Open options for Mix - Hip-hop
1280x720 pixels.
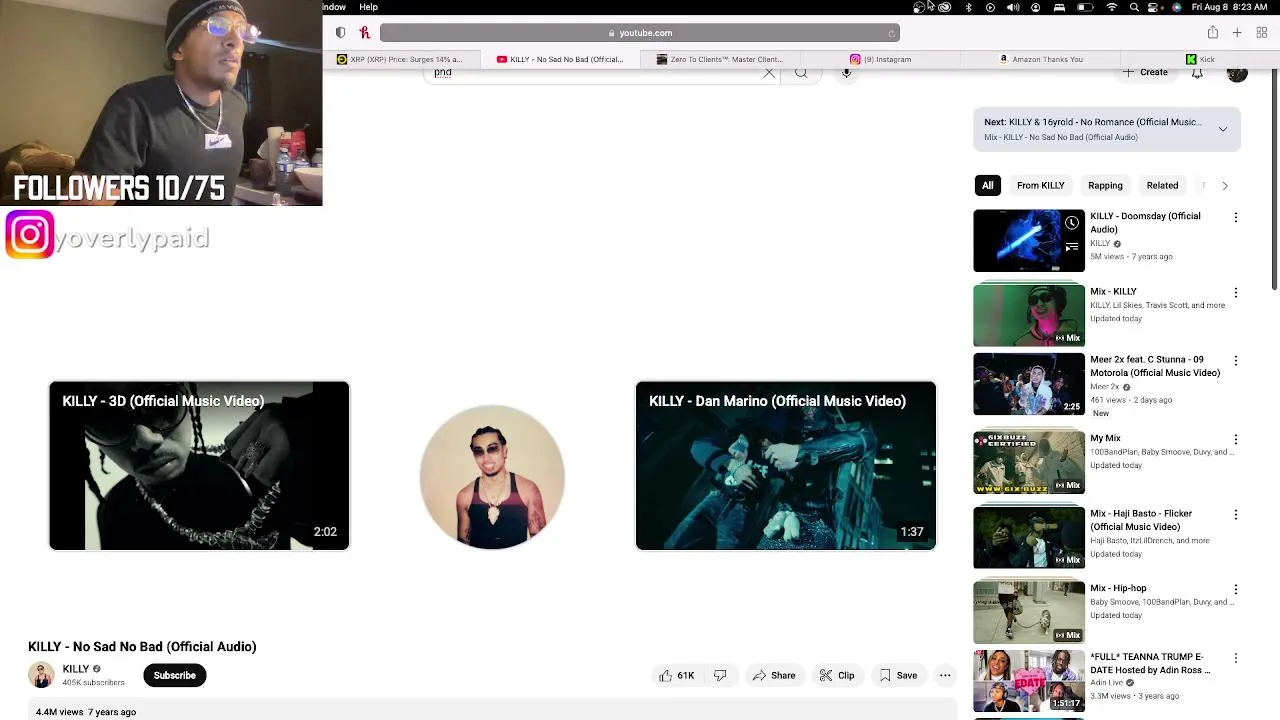1235,589
